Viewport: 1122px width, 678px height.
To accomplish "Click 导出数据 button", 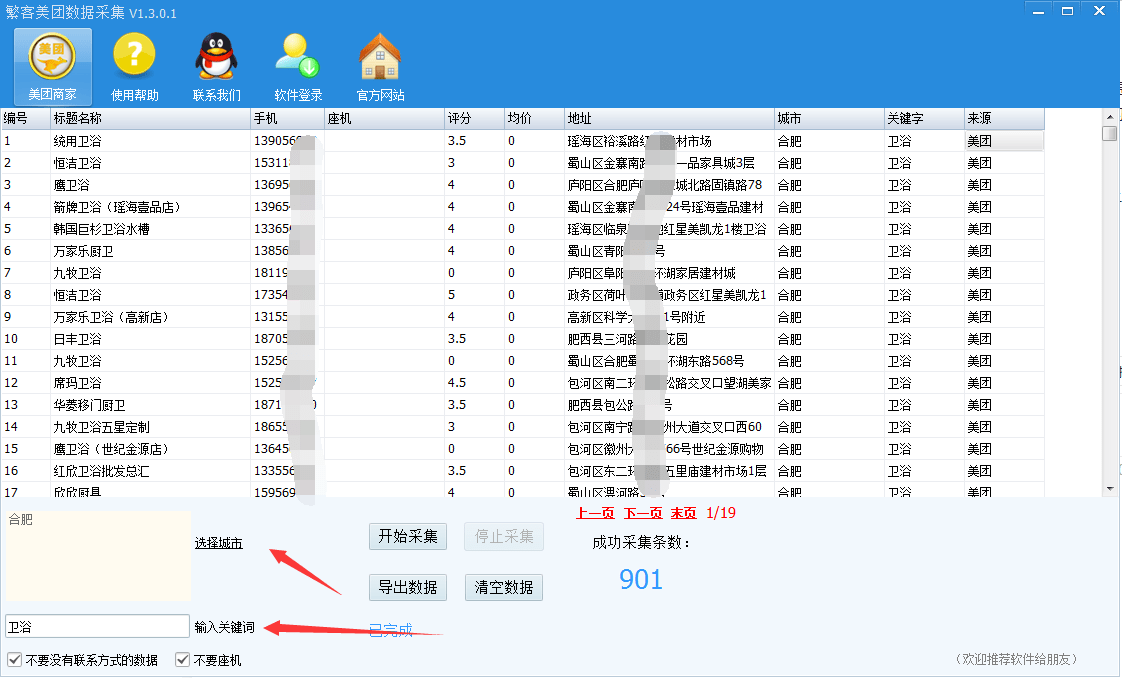I will (408, 587).
